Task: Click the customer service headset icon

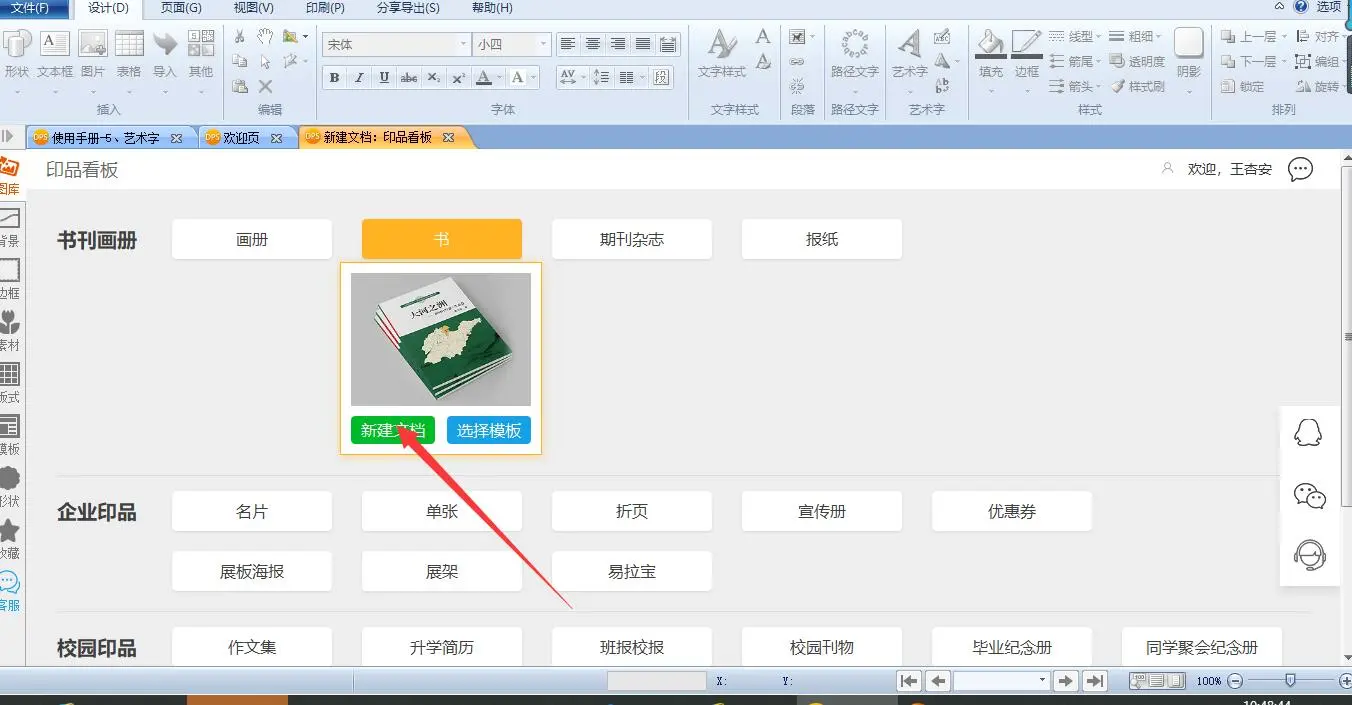Action: [x=1309, y=554]
